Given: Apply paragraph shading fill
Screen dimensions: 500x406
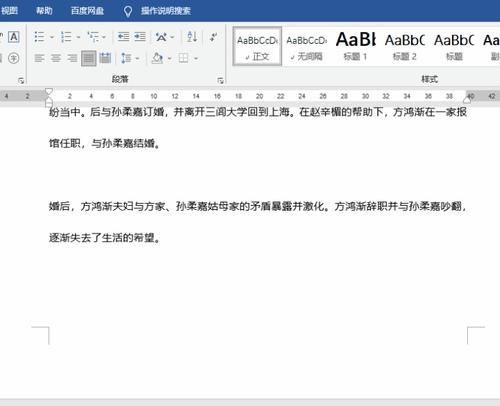Looking at the screenshot, I should tap(157, 59).
